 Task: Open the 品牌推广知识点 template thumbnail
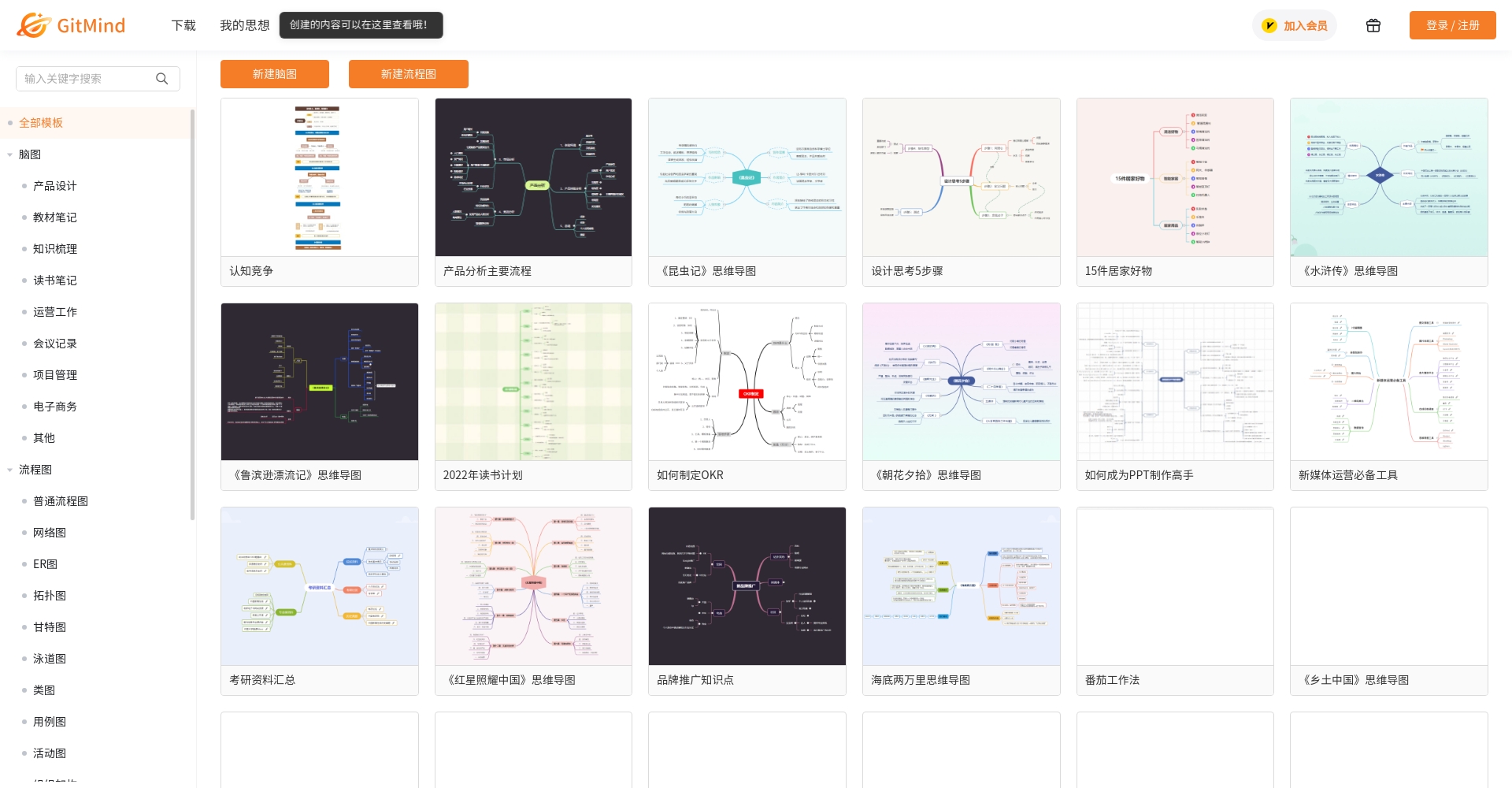coord(747,586)
